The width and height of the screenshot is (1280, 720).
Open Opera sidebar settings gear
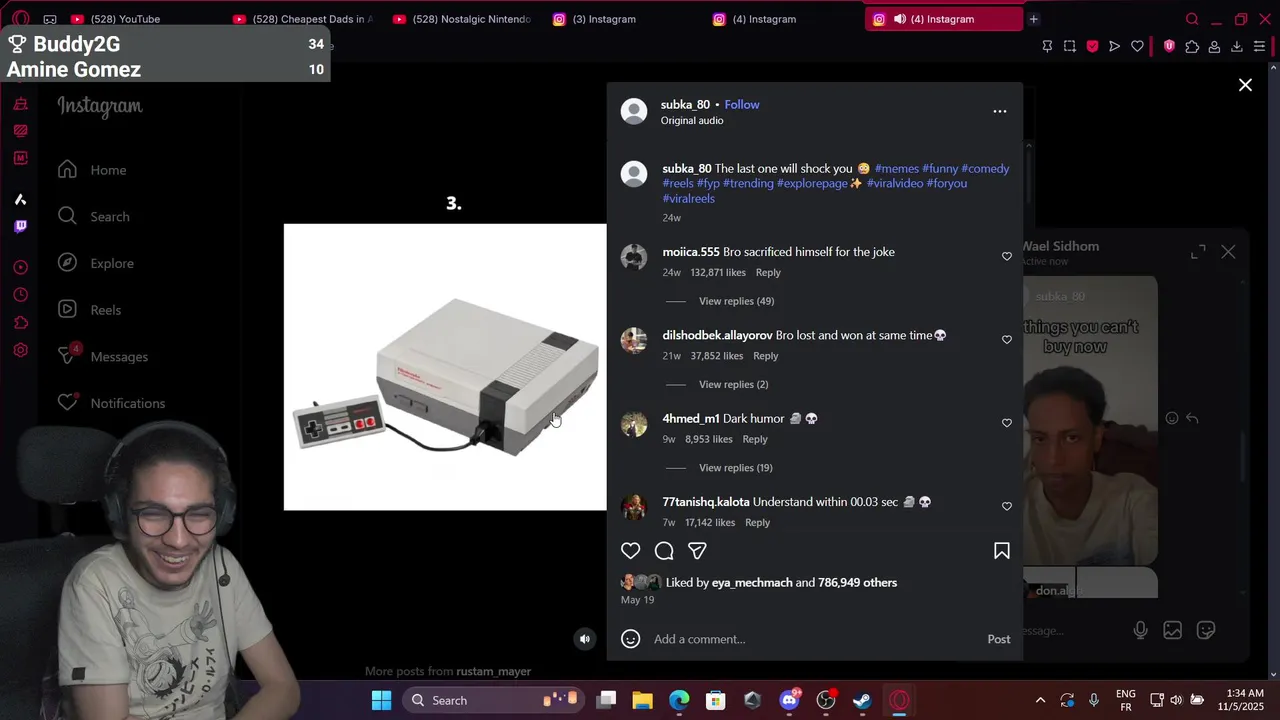coord(20,350)
